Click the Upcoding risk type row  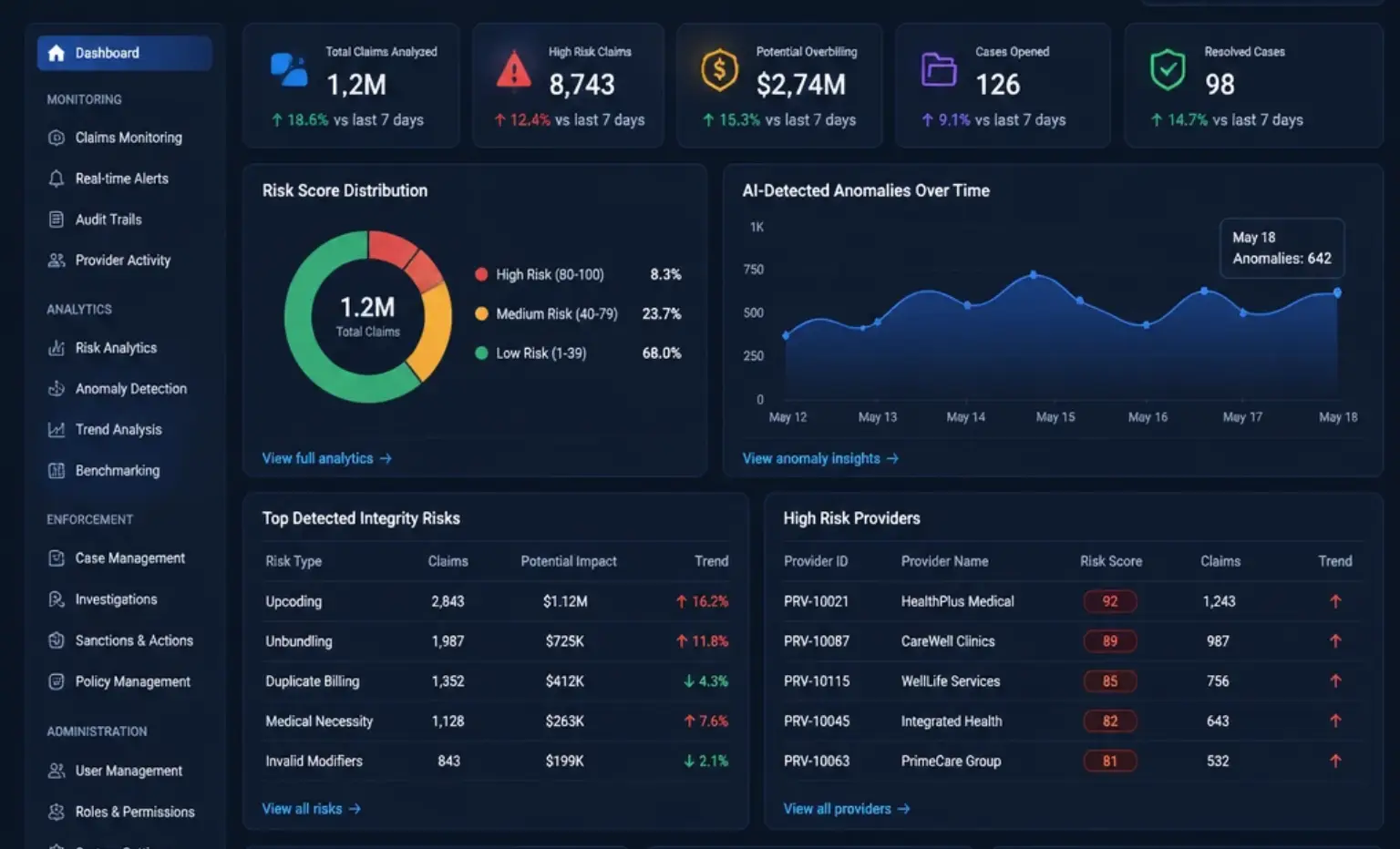pos(497,601)
